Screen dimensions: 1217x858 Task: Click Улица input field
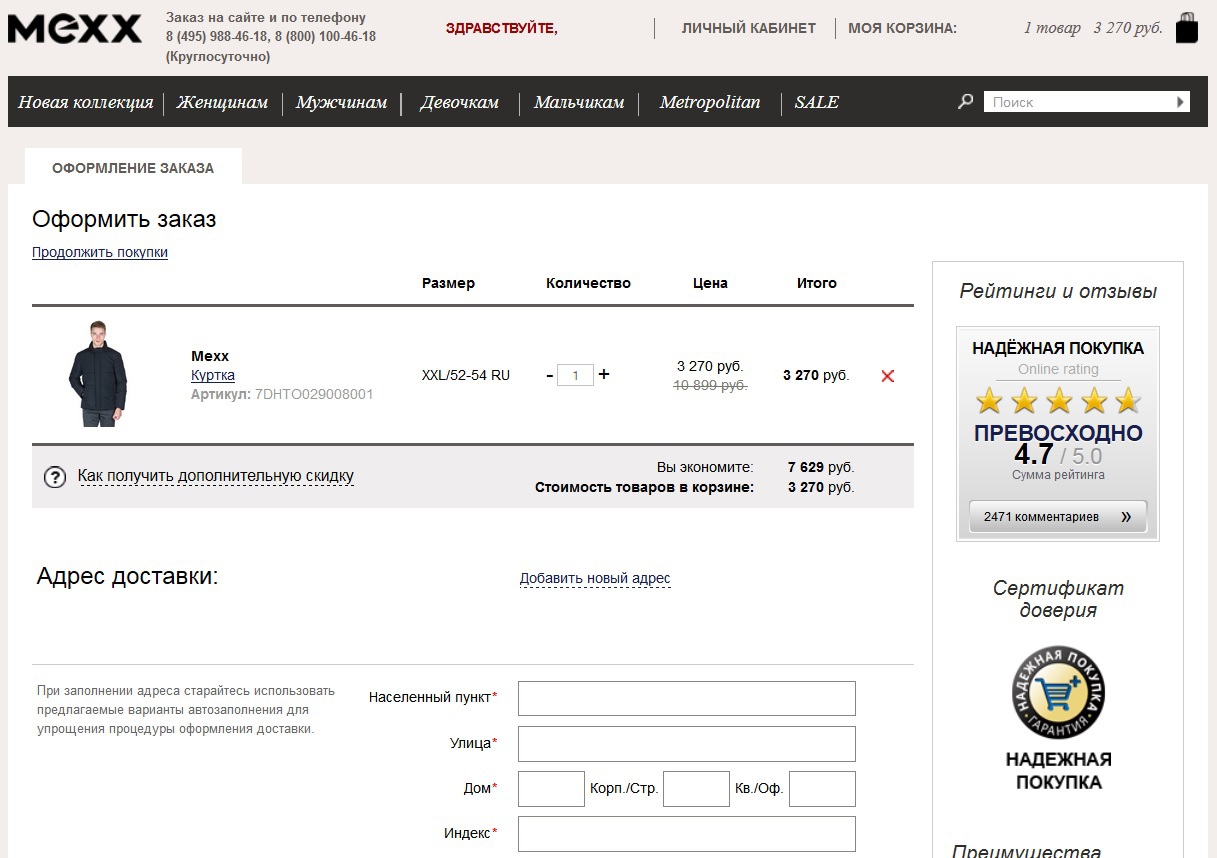(687, 743)
